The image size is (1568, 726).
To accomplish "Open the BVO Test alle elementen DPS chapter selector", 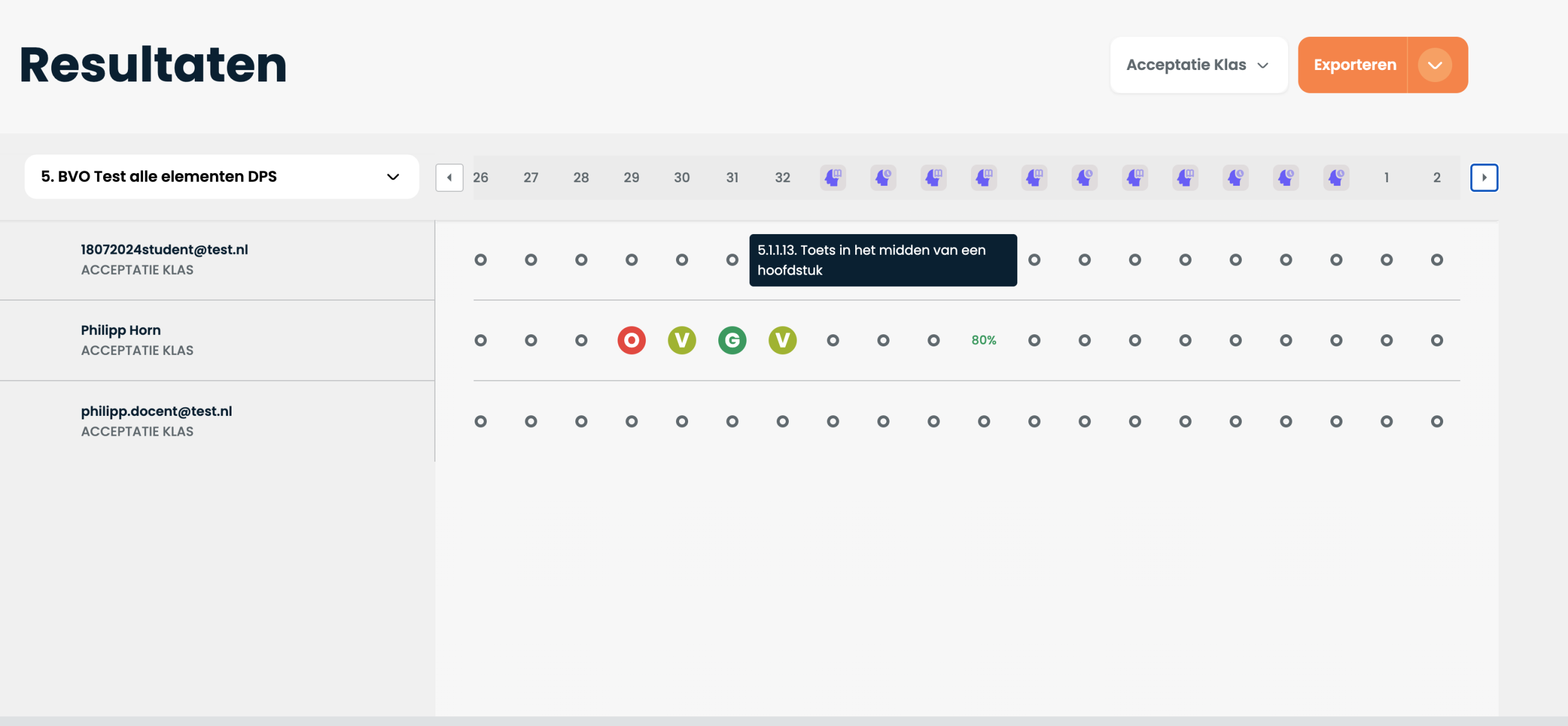I will pos(221,177).
